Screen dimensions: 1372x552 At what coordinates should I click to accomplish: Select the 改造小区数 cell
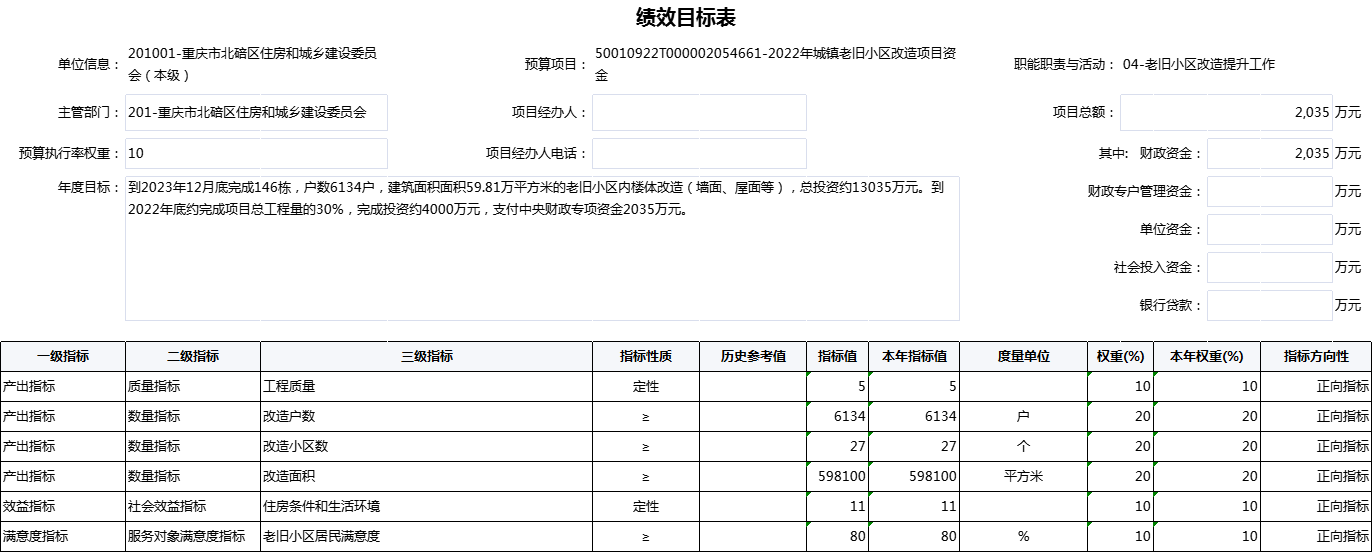pyautogui.click(x=427, y=446)
